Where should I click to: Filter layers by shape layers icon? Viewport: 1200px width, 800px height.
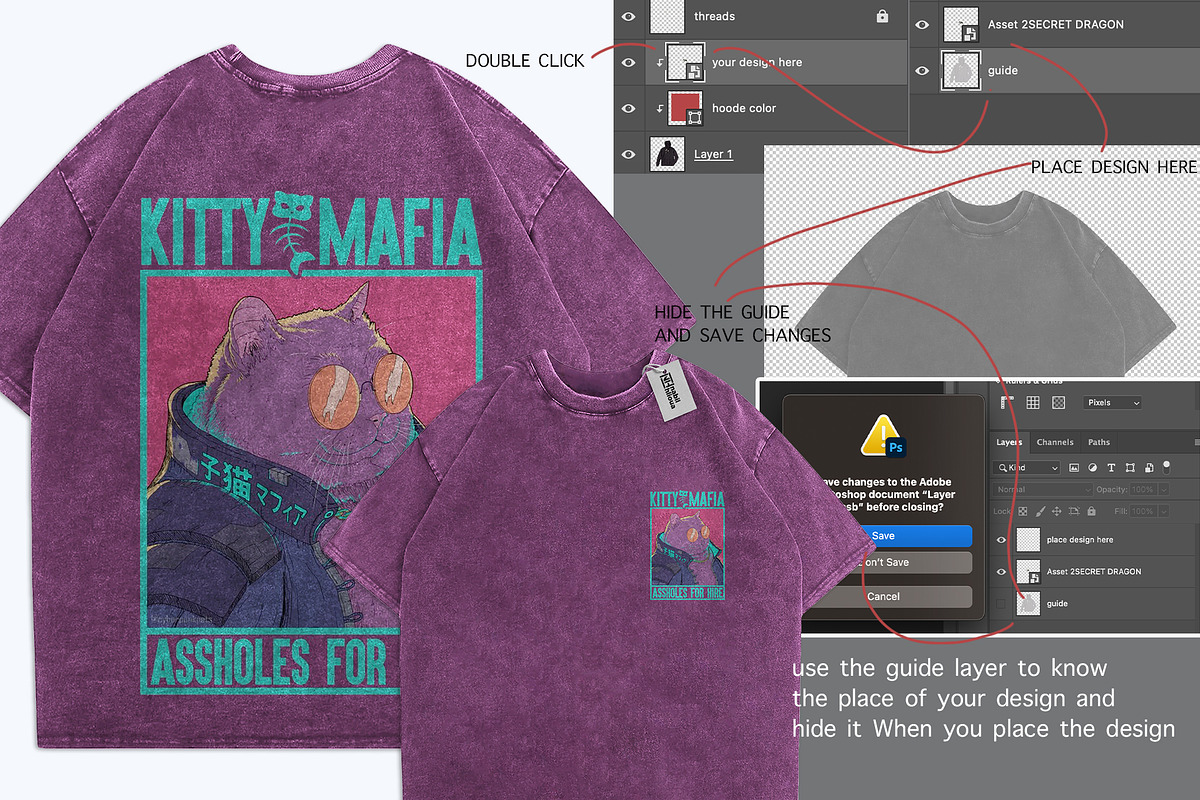pos(1130,467)
